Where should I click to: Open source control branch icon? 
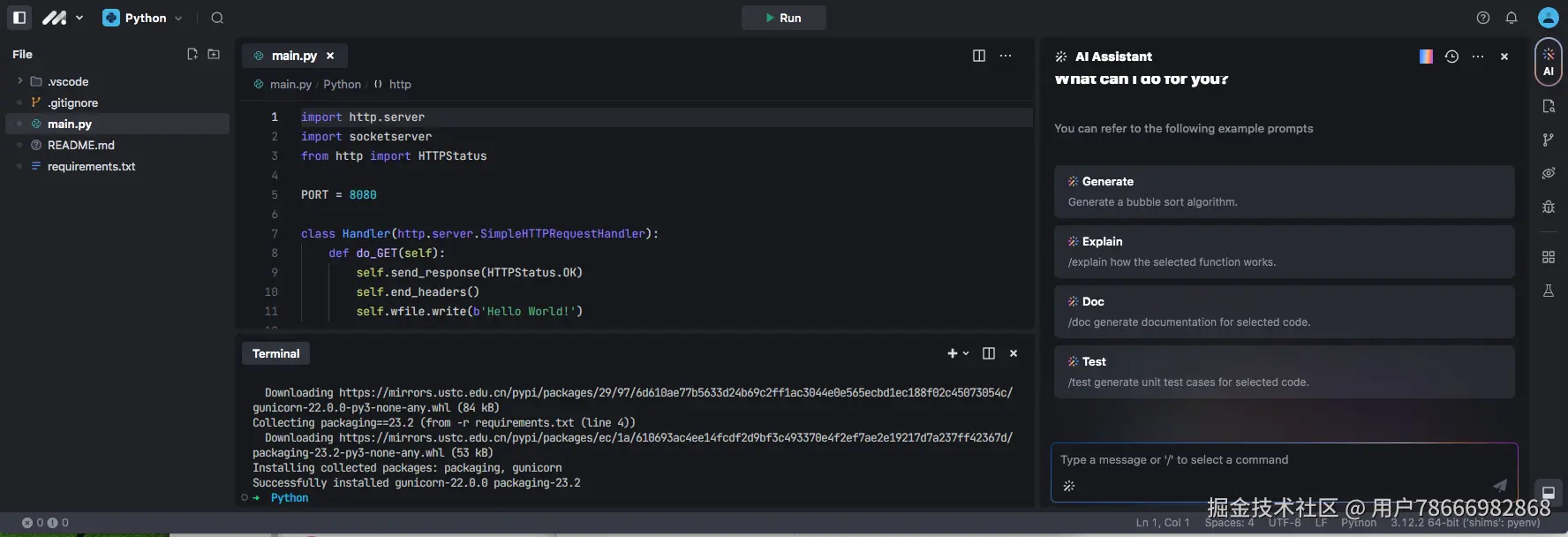[1549, 140]
